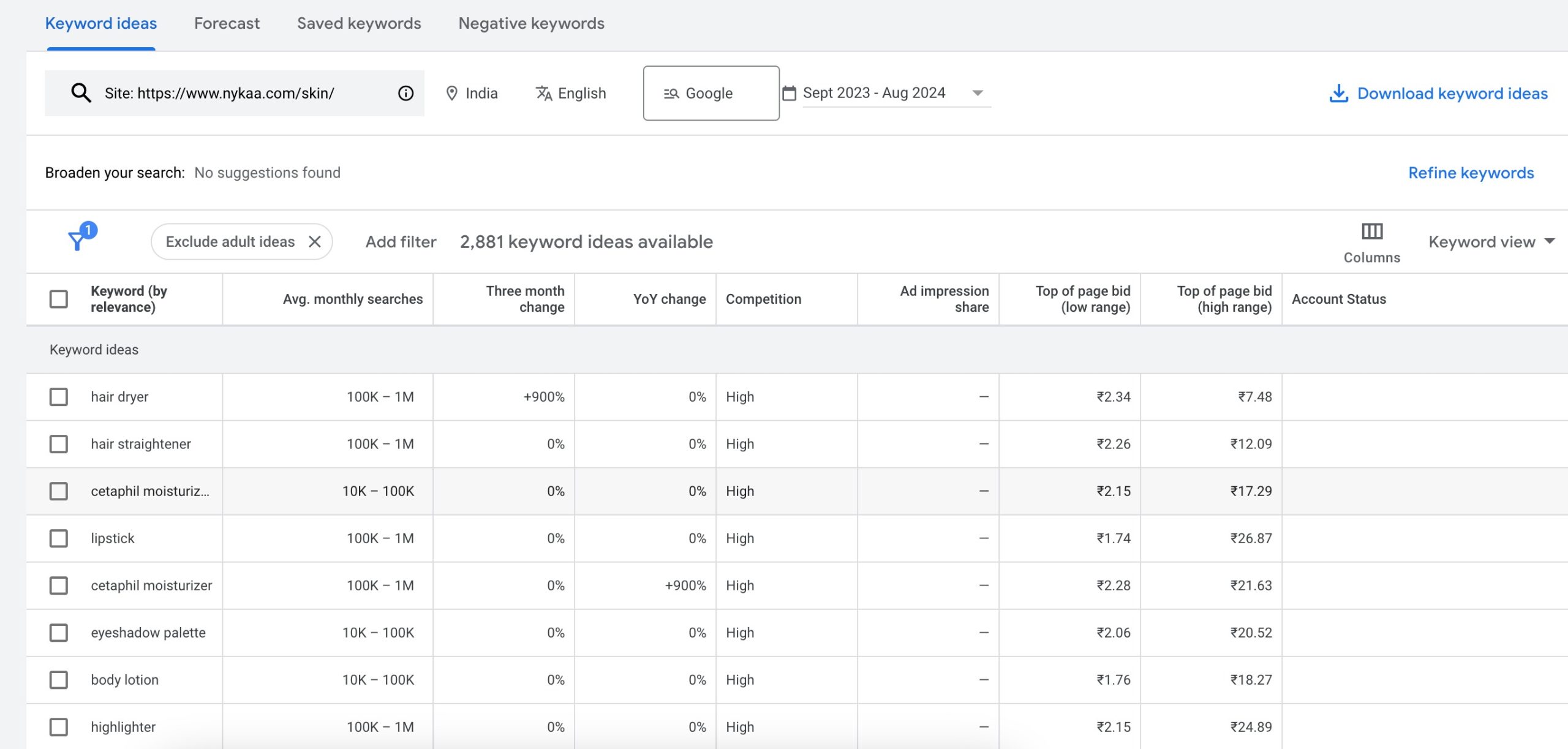Click the hair dryer keyword text
The width and height of the screenshot is (1568, 749).
coord(119,397)
